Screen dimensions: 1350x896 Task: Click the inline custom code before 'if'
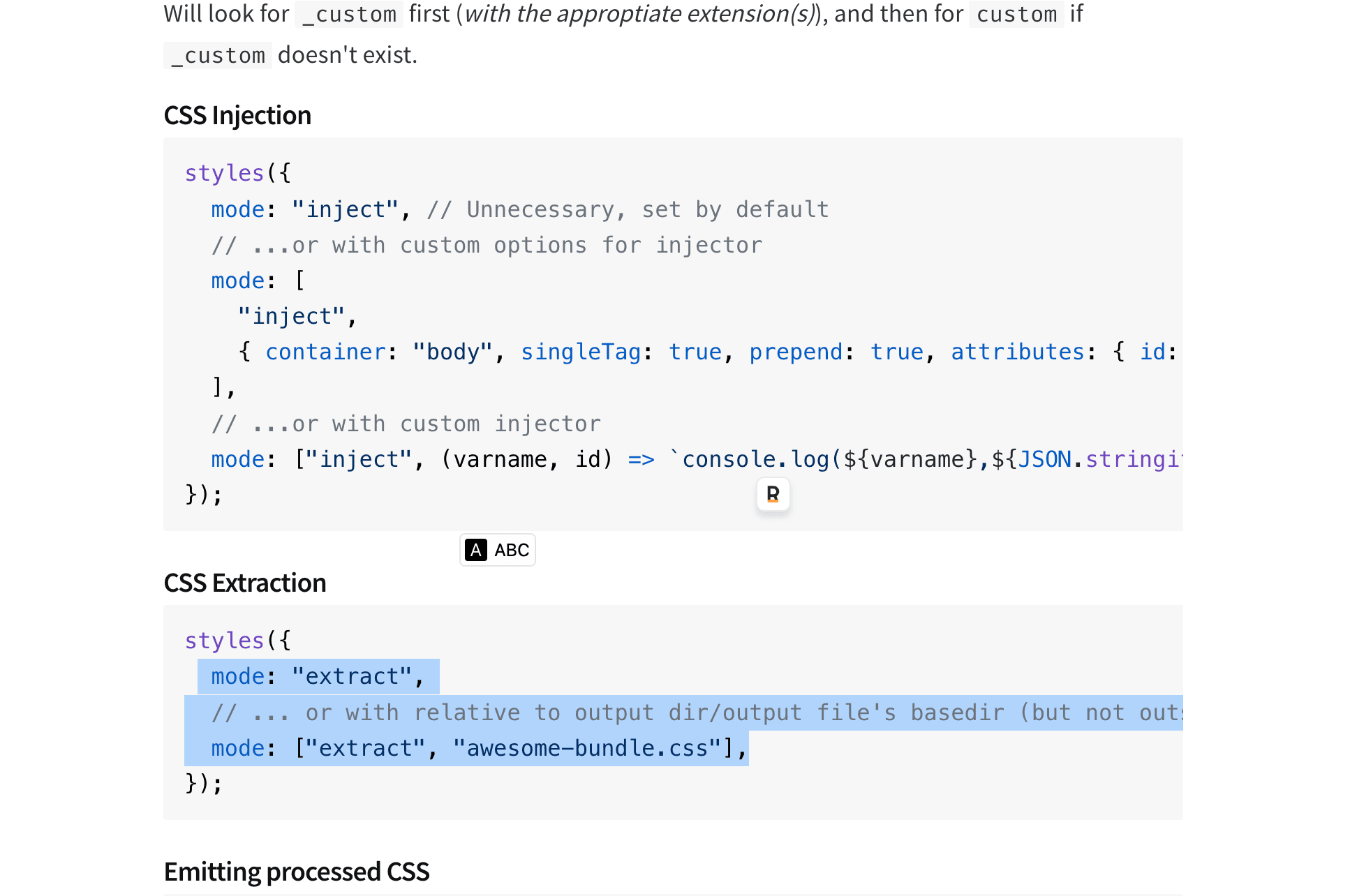tap(1016, 15)
